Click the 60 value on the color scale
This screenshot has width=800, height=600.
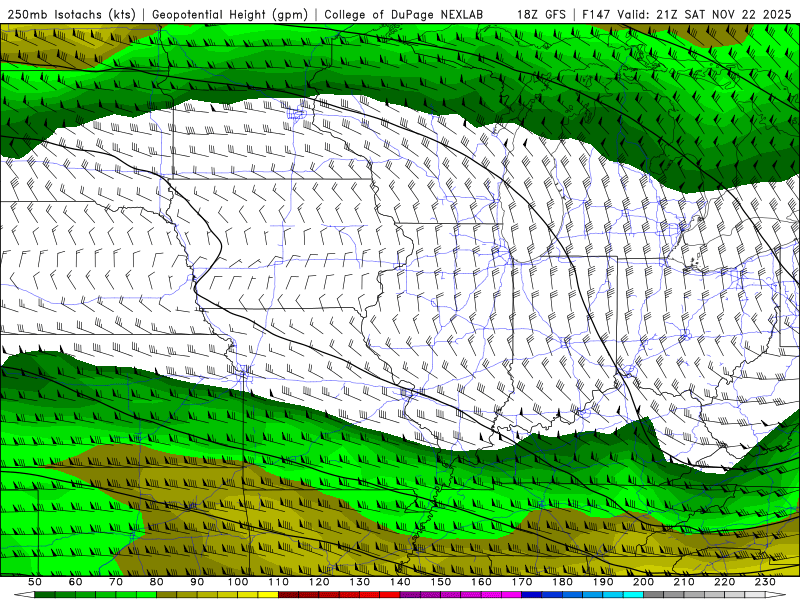point(76,582)
